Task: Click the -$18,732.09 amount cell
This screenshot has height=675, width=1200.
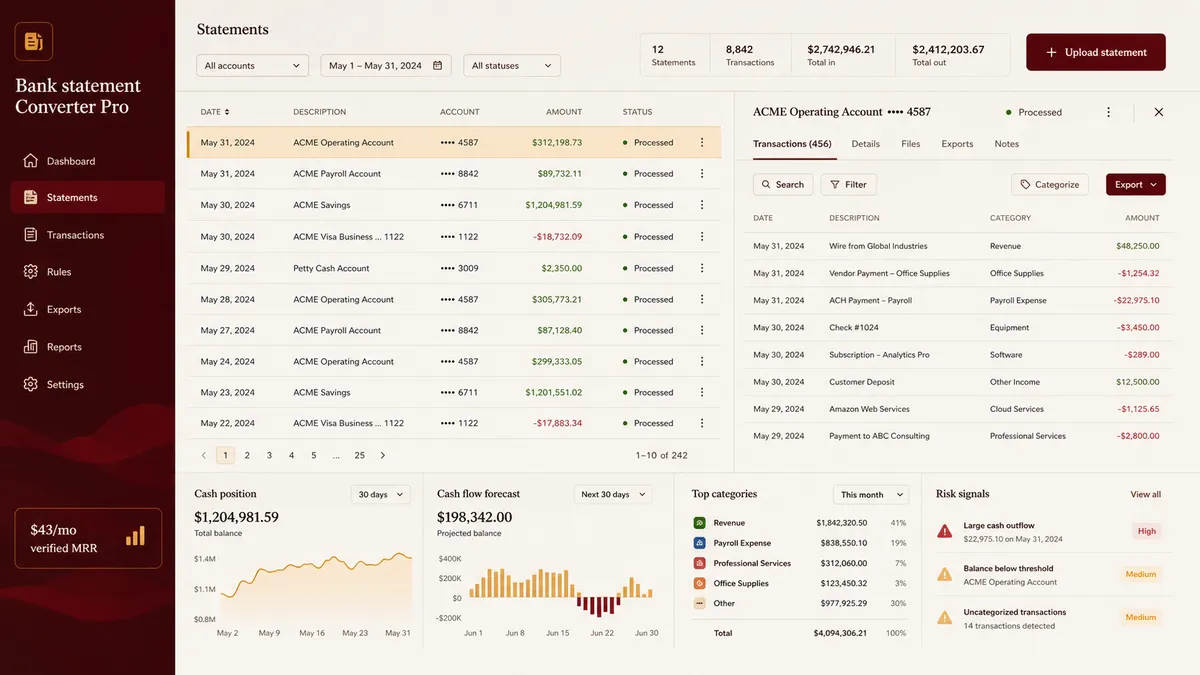Action: (x=558, y=237)
